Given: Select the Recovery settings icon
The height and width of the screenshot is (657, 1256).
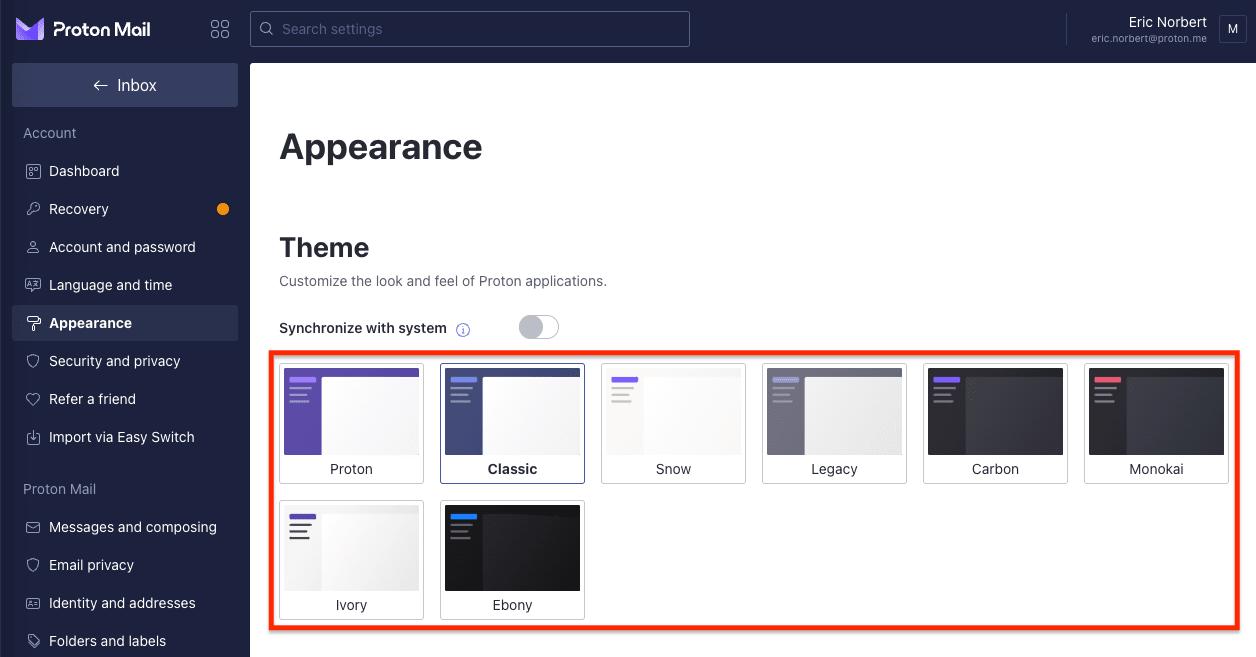Looking at the screenshot, I should (33, 209).
